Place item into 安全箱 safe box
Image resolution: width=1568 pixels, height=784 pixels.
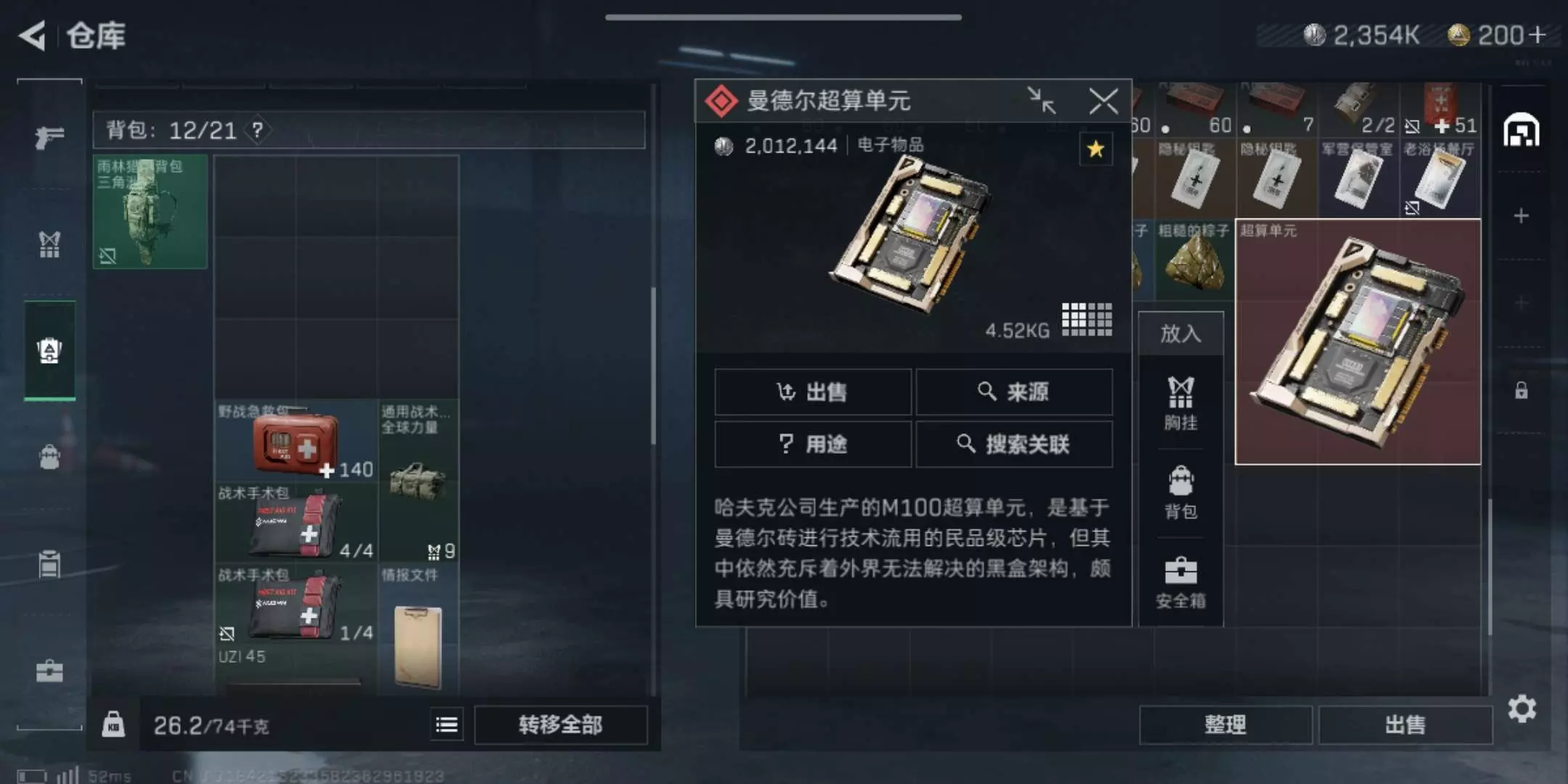pyautogui.click(x=1180, y=583)
